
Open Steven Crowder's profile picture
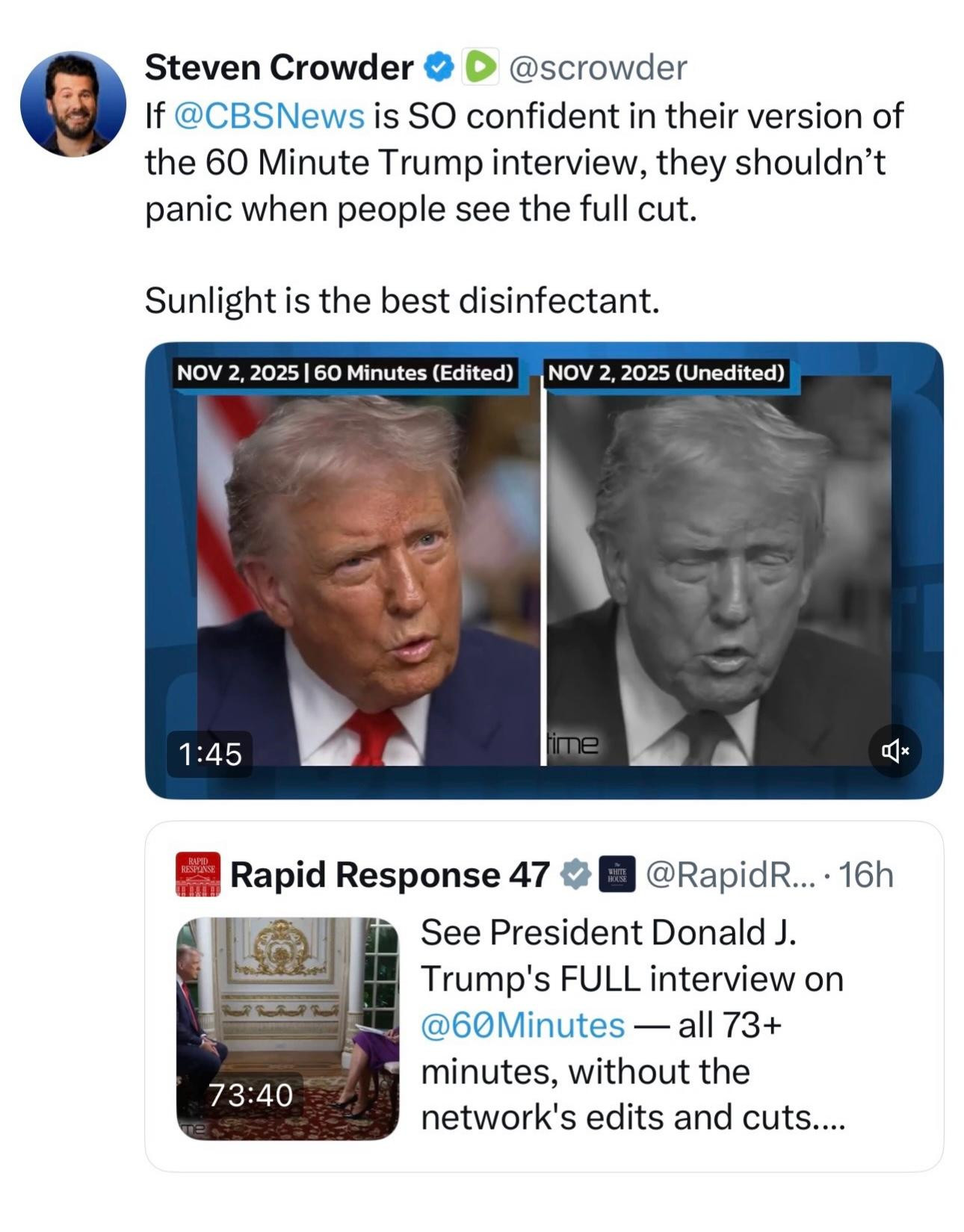[x=72, y=103]
